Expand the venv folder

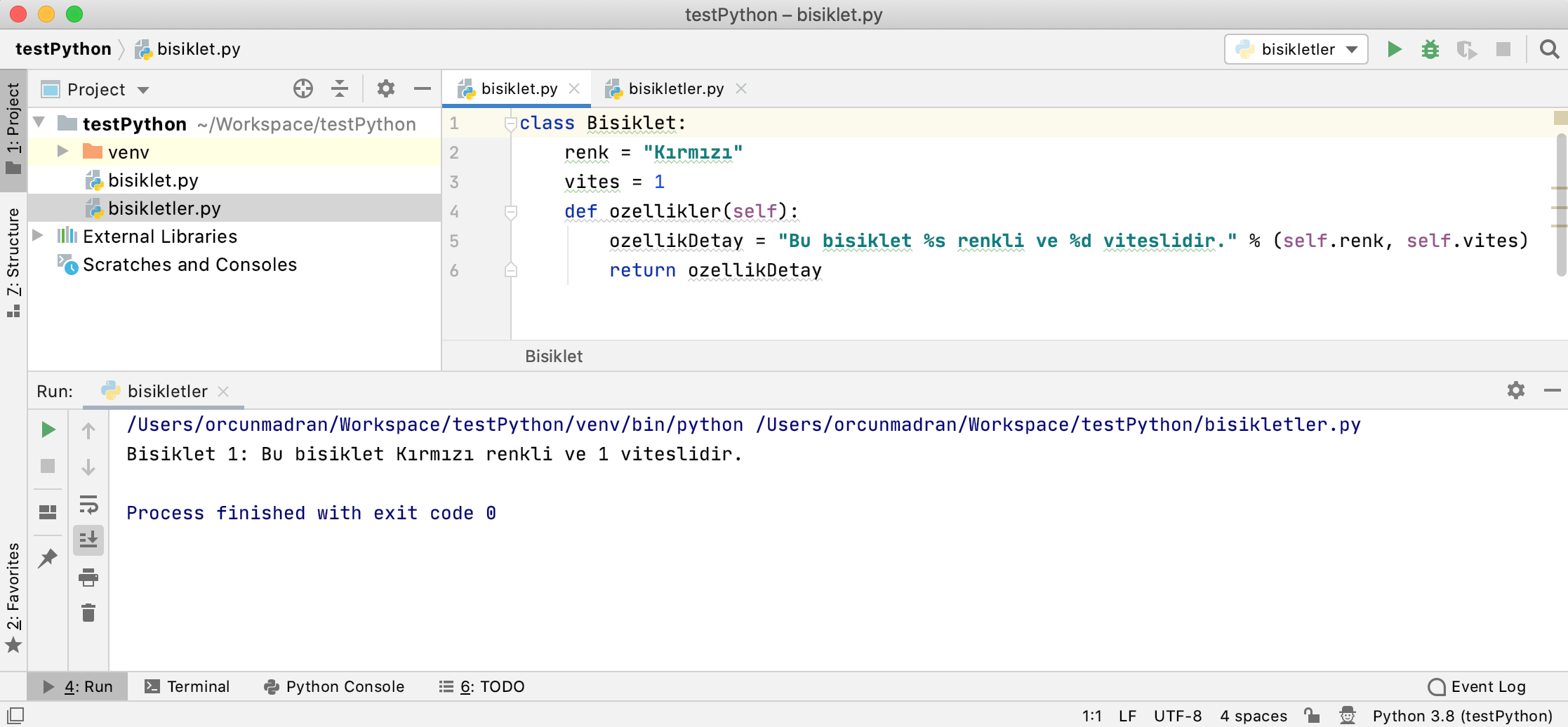click(62, 151)
